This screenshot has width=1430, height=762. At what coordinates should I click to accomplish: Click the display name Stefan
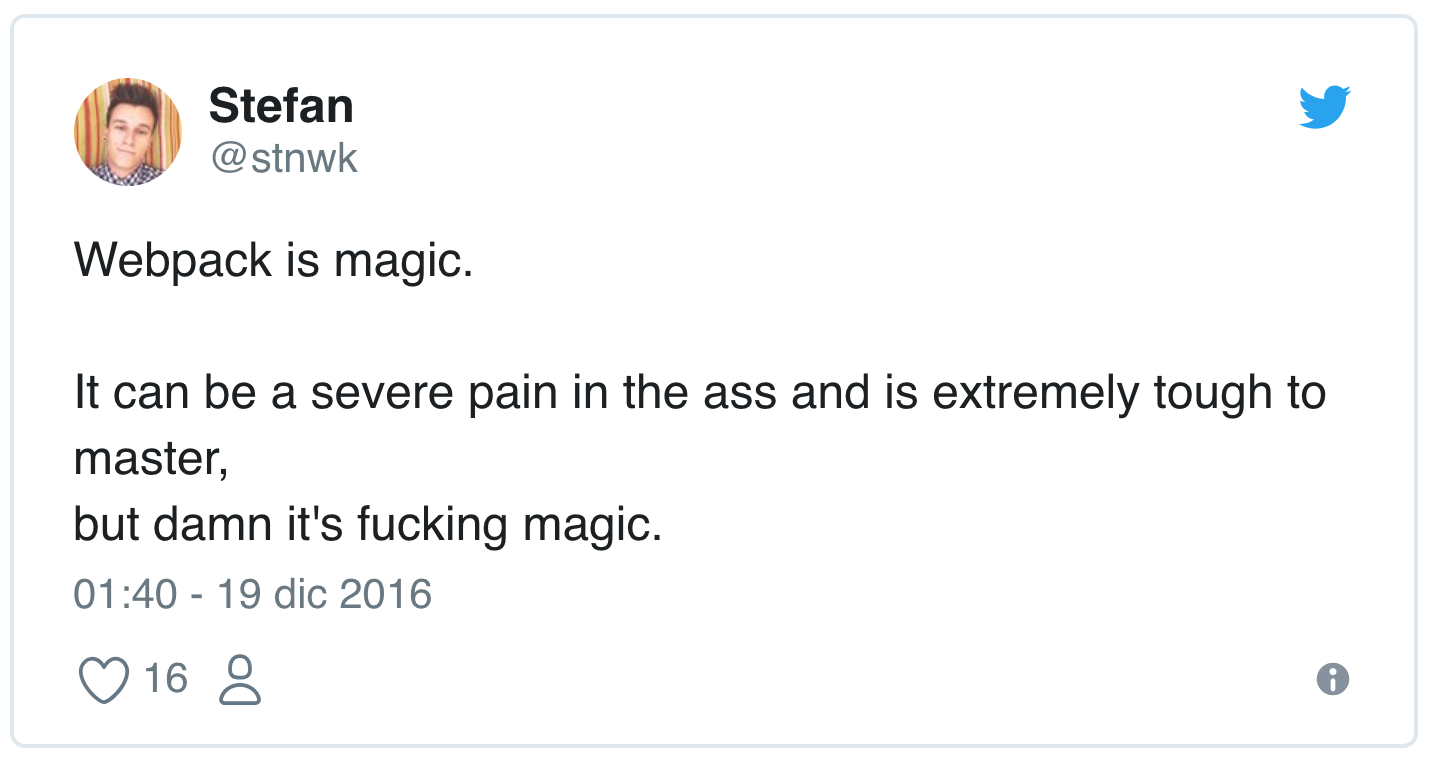coord(281,106)
